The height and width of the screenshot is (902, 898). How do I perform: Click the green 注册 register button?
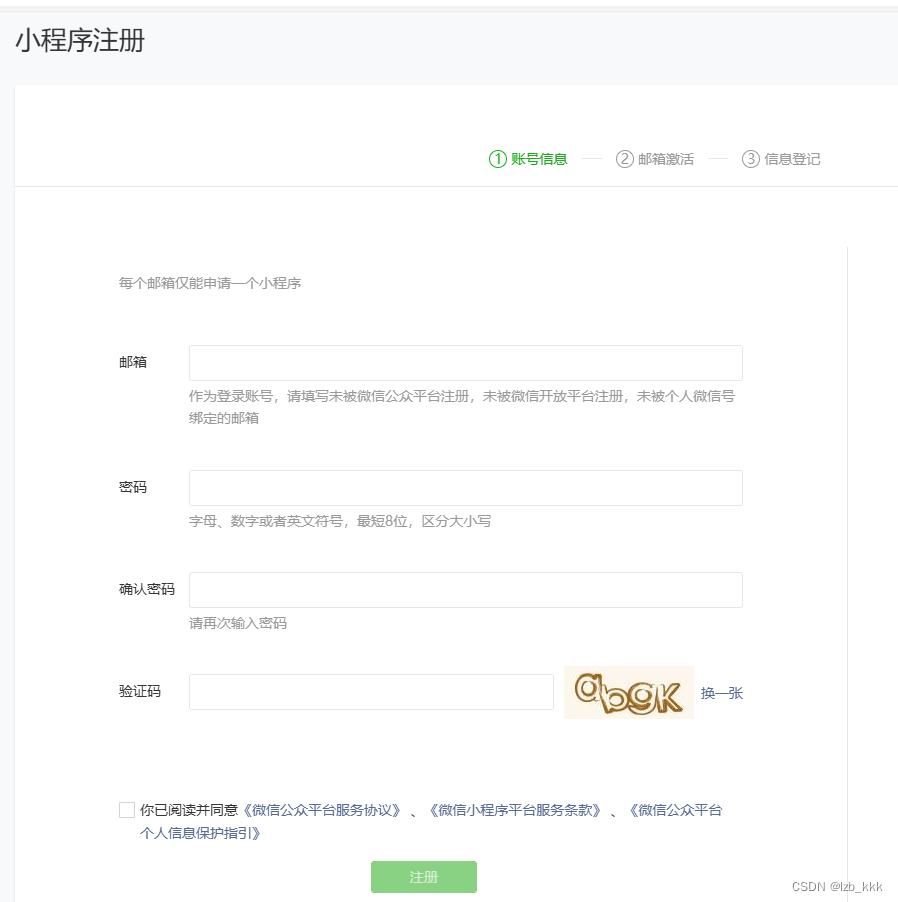point(423,877)
